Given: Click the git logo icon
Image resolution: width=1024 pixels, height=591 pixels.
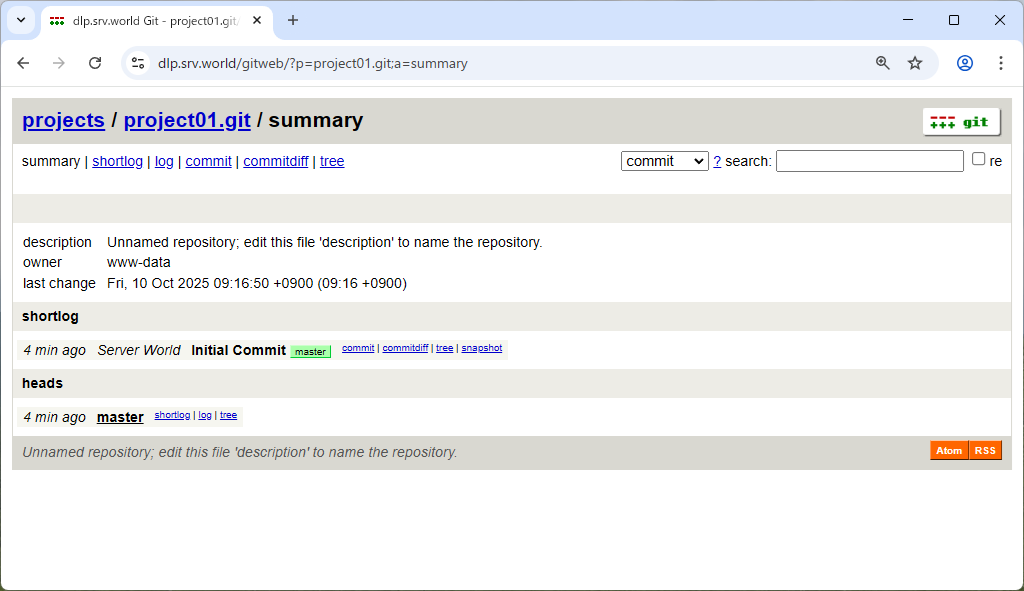Looking at the screenshot, I should pos(960,122).
